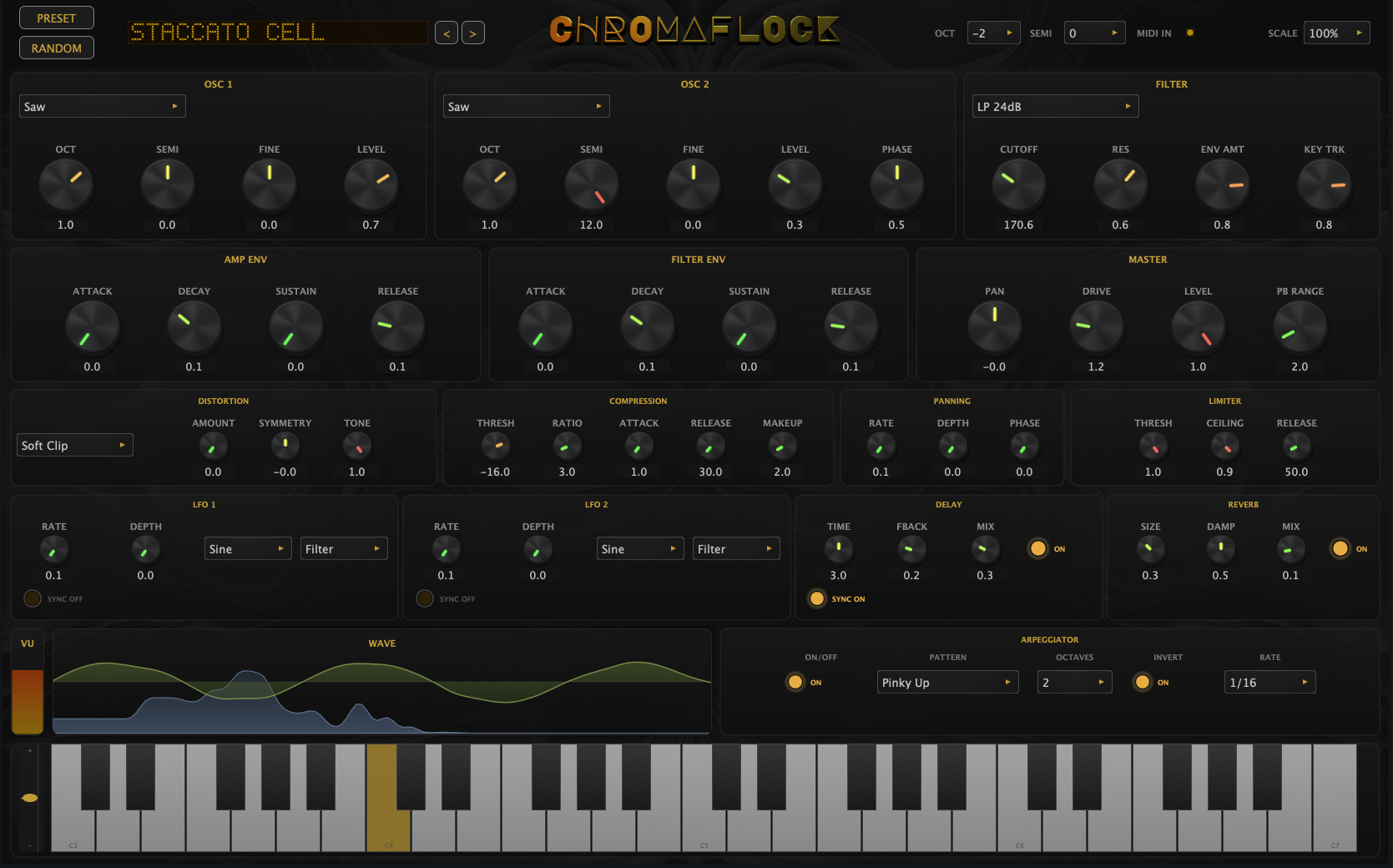Open arpeggiator RATE dropdown showing 1/16
Screen dimensions: 1393x868
(1269, 682)
